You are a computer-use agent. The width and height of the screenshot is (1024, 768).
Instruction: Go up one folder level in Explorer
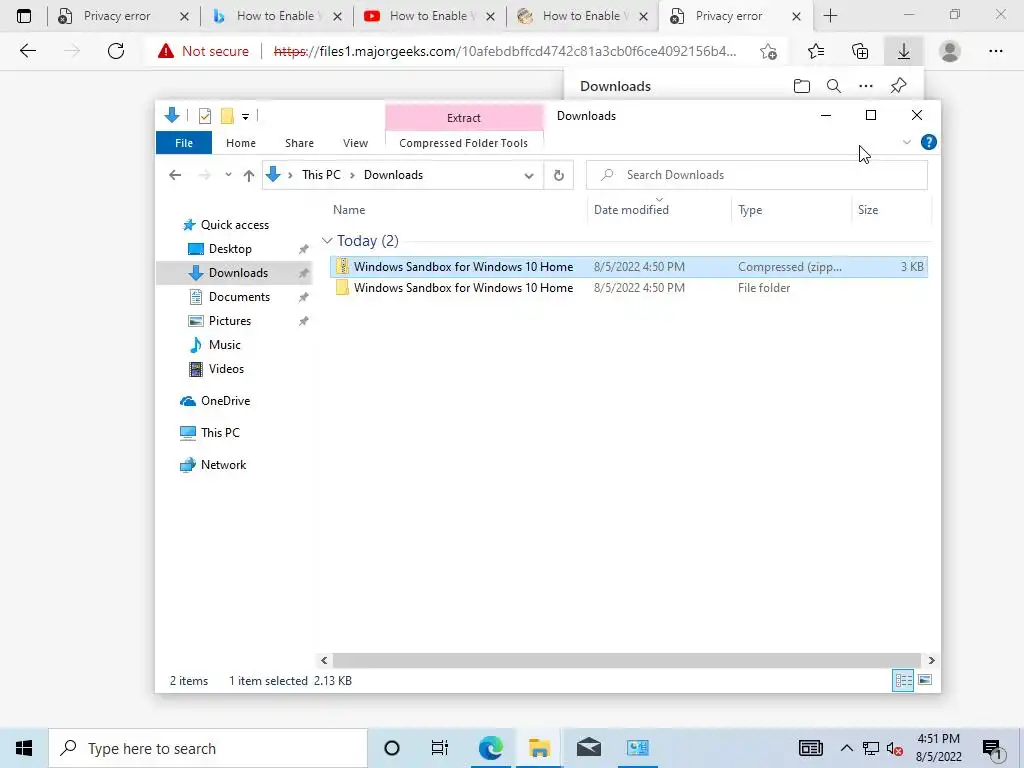249,175
